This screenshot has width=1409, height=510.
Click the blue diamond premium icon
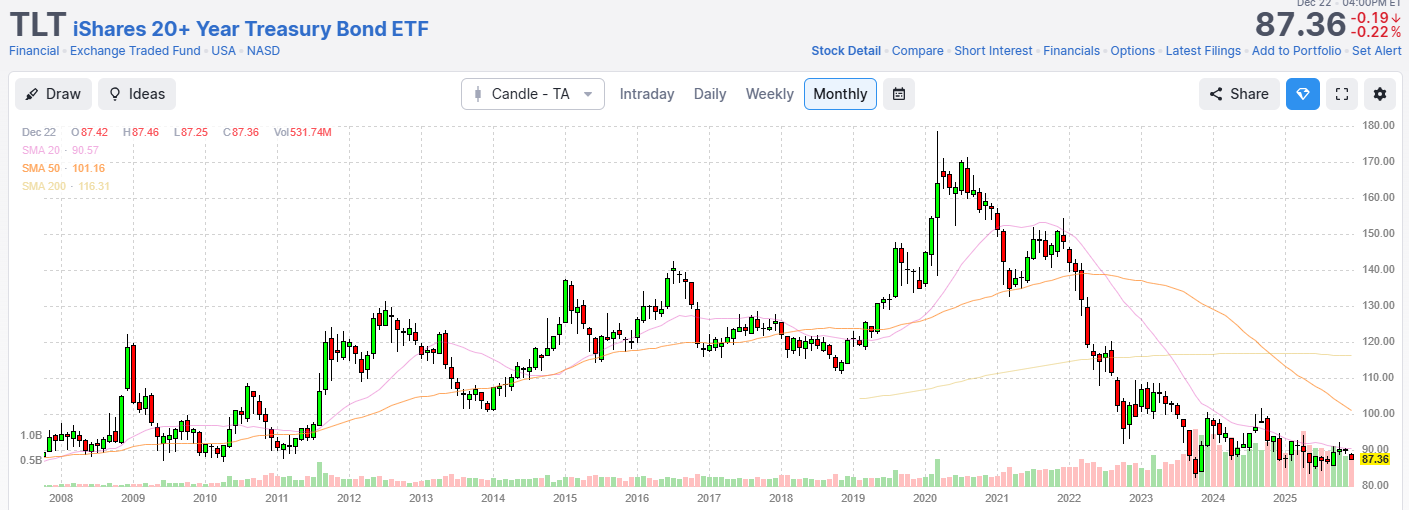pos(1302,94)
